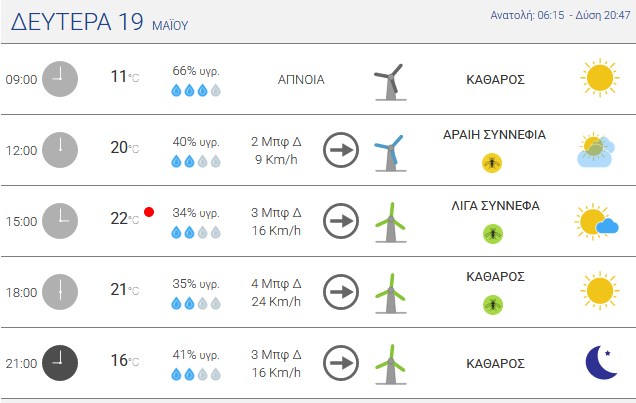Click the red dot beside 22°C
This screenshot has height=403, width=636.
149,212
